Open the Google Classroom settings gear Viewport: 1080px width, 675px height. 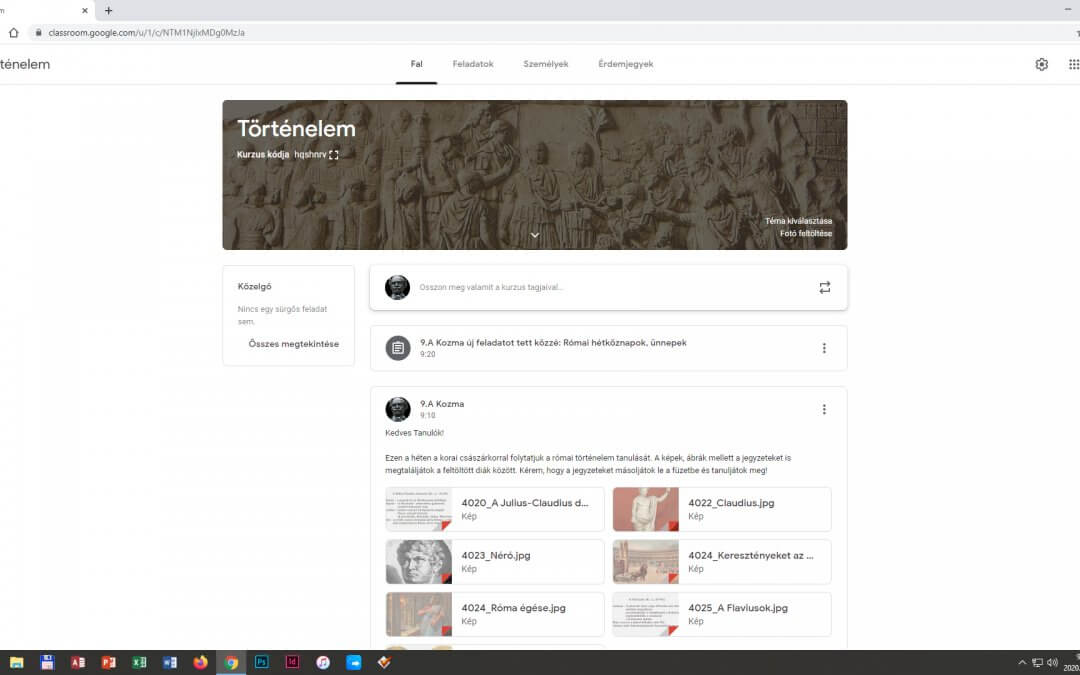1041,63
